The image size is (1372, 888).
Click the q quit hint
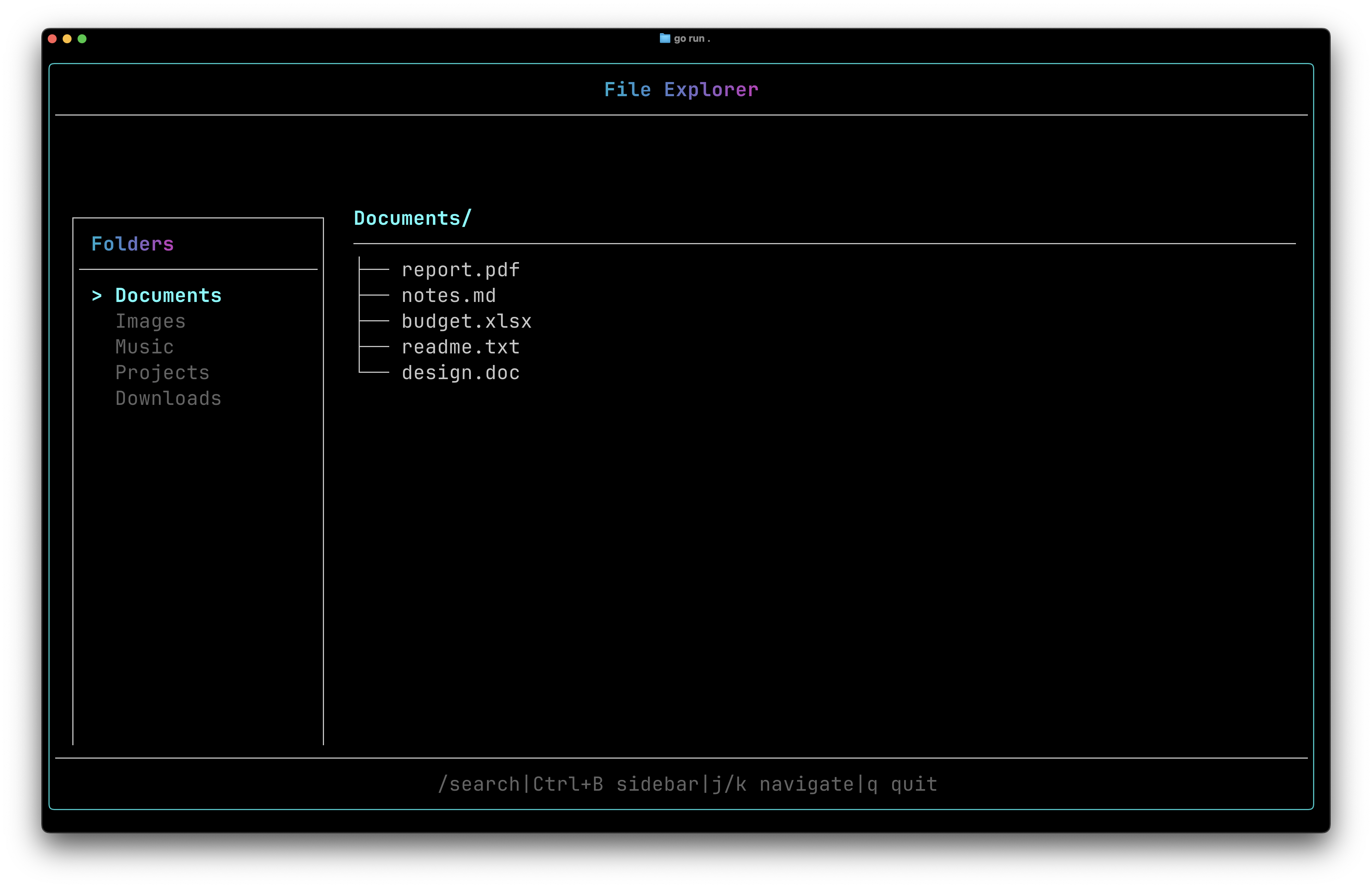(902, 784)
